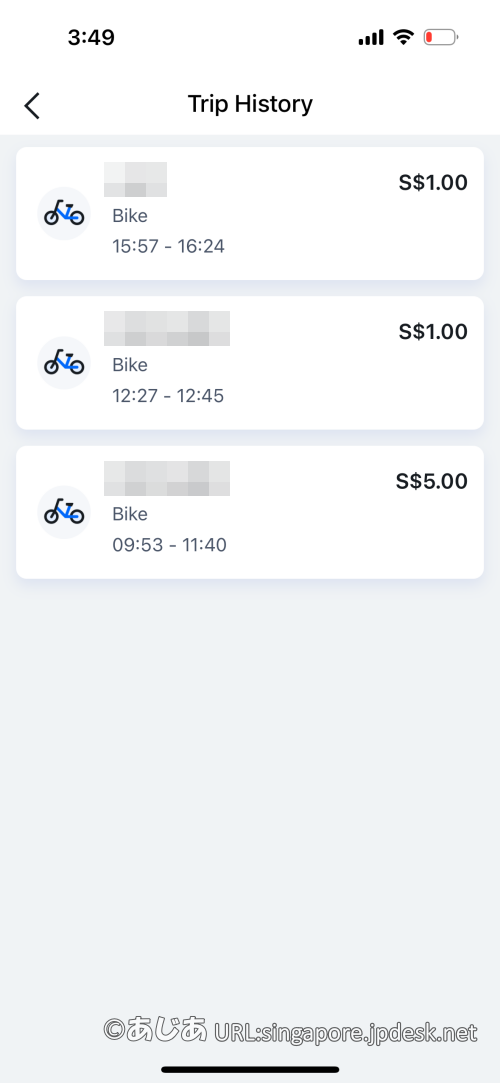This screenshot has width=500, height=1083.
Task: Tap the 3:49 clock in status bar
Action: tap(91, 37)
